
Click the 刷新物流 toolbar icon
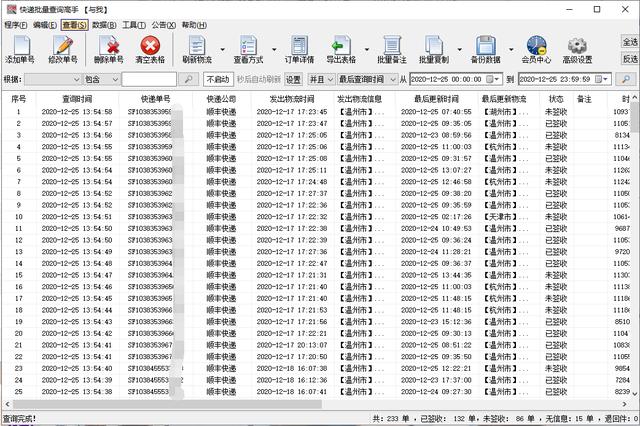[x=196, y=47]
